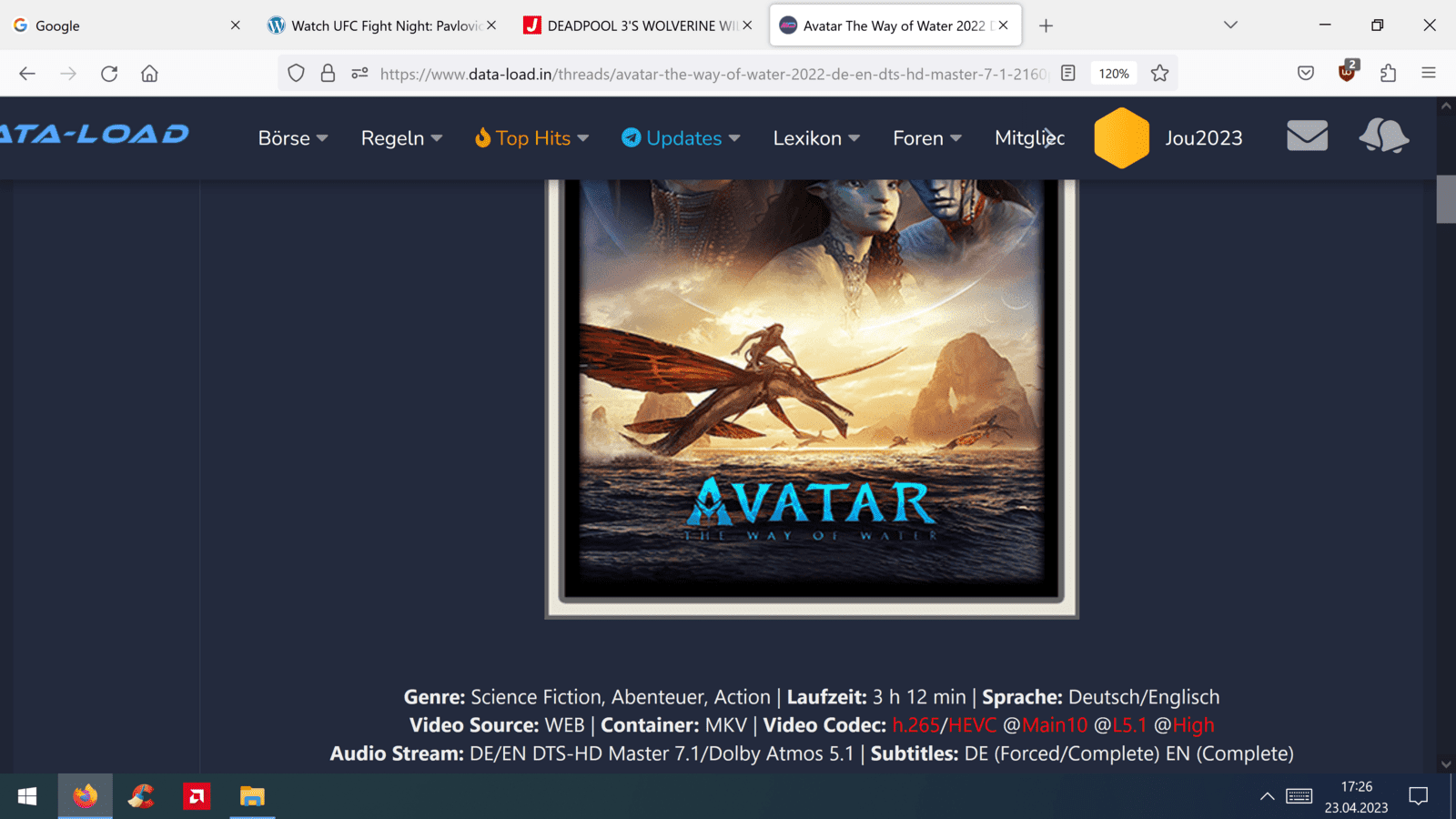The width and height of the screenshot is (1456, 819).
Task: Open AMD software from taskbar
Action: (197, 796)
